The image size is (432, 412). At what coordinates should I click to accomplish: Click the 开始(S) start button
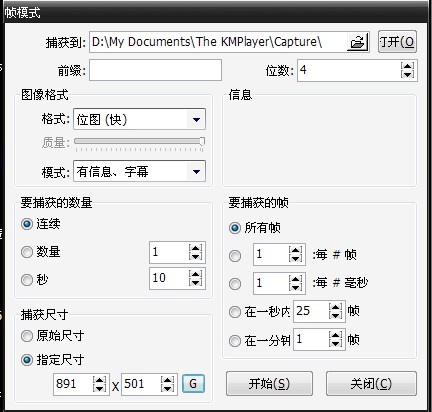(269, 384)
